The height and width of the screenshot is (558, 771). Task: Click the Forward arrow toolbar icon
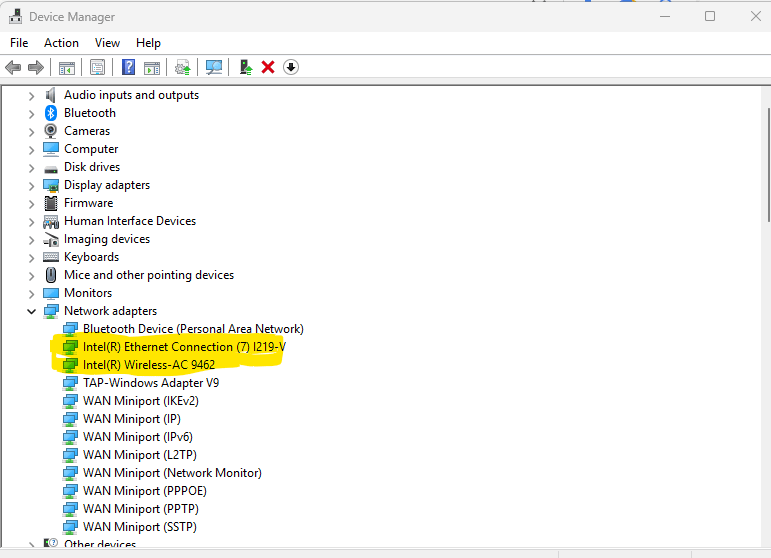point(36,67)
